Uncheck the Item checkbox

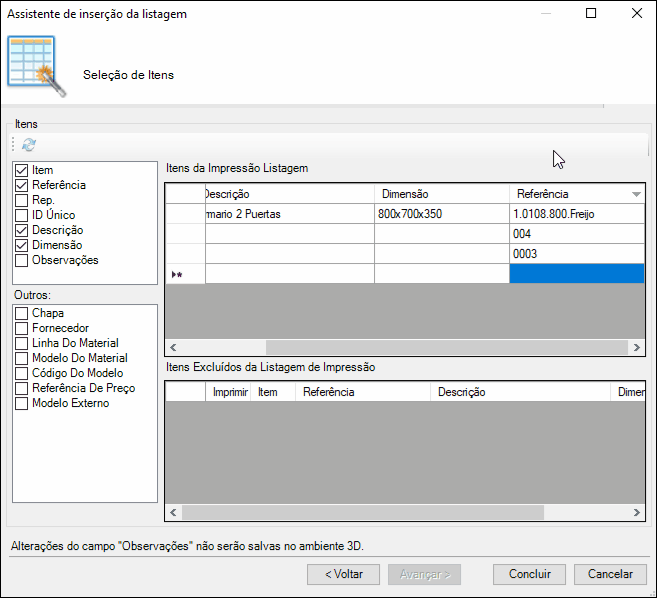click(x=21, y=170)
